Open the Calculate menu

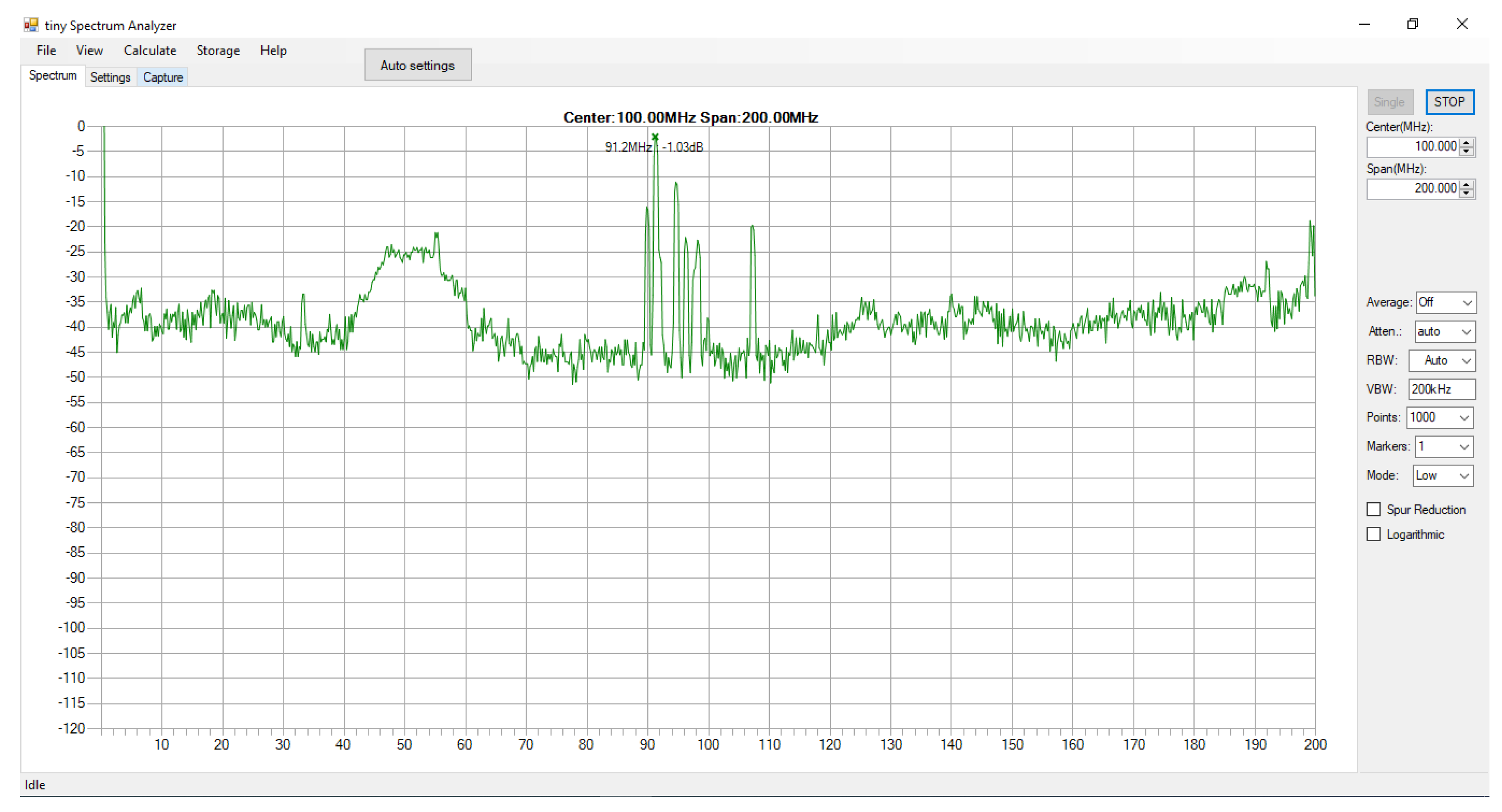click(x=150, y=51)
